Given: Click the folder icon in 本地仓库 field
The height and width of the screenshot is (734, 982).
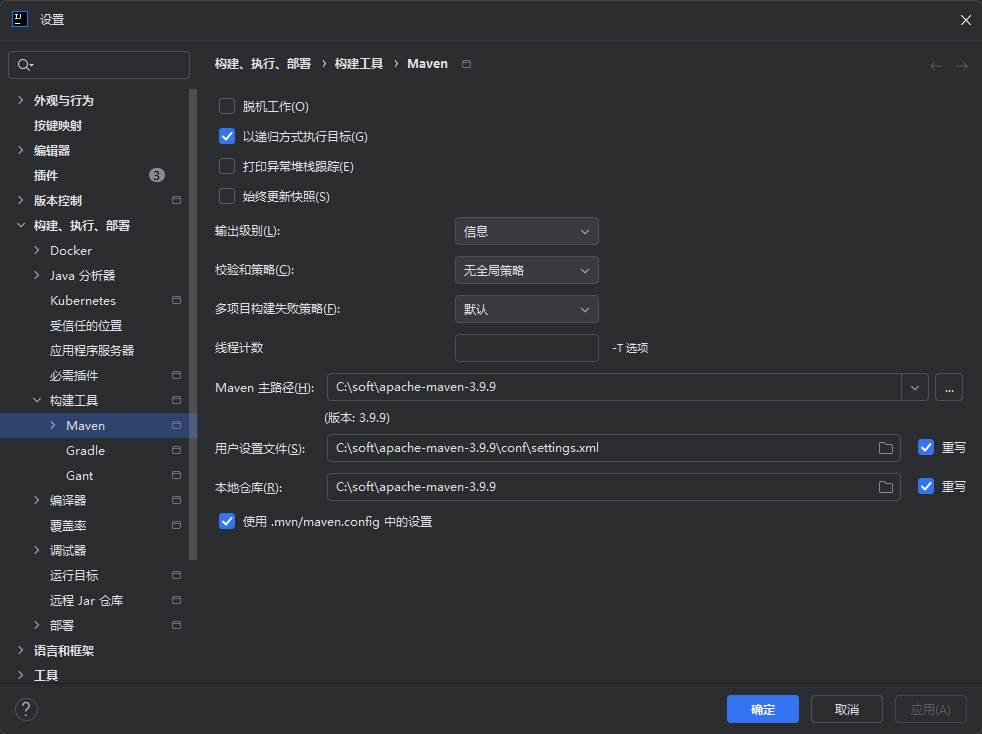Looking at the screenshot, I should pyautogui.click(x=885, y=487).
